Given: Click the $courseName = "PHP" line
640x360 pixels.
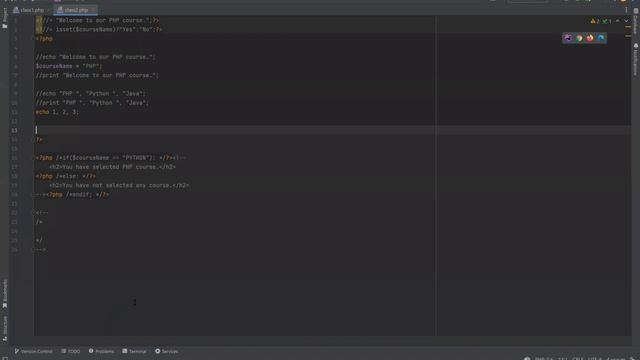Looking at the screenshot, I should coord(69,66).
